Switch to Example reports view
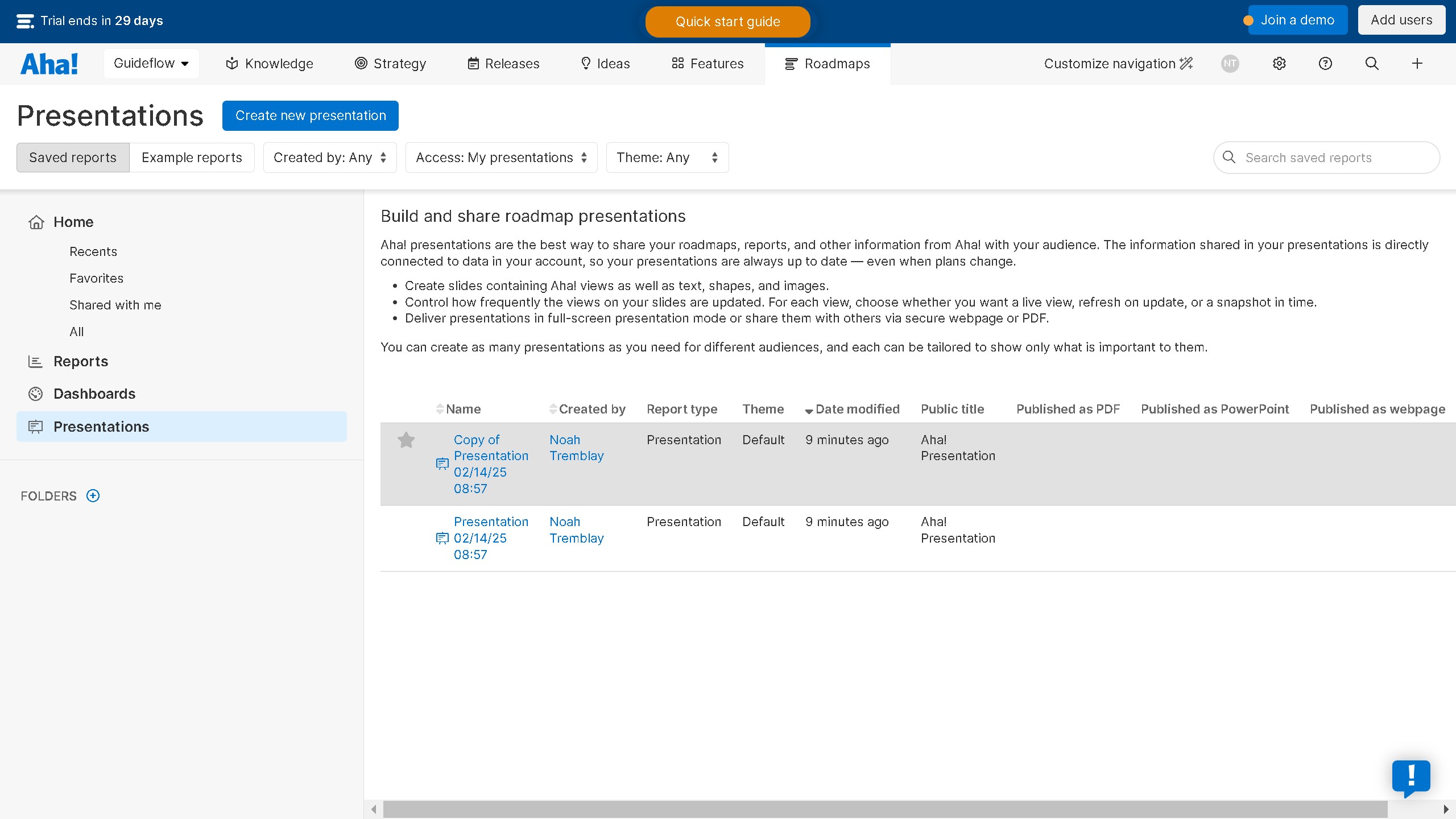 [x=192, y=158]
